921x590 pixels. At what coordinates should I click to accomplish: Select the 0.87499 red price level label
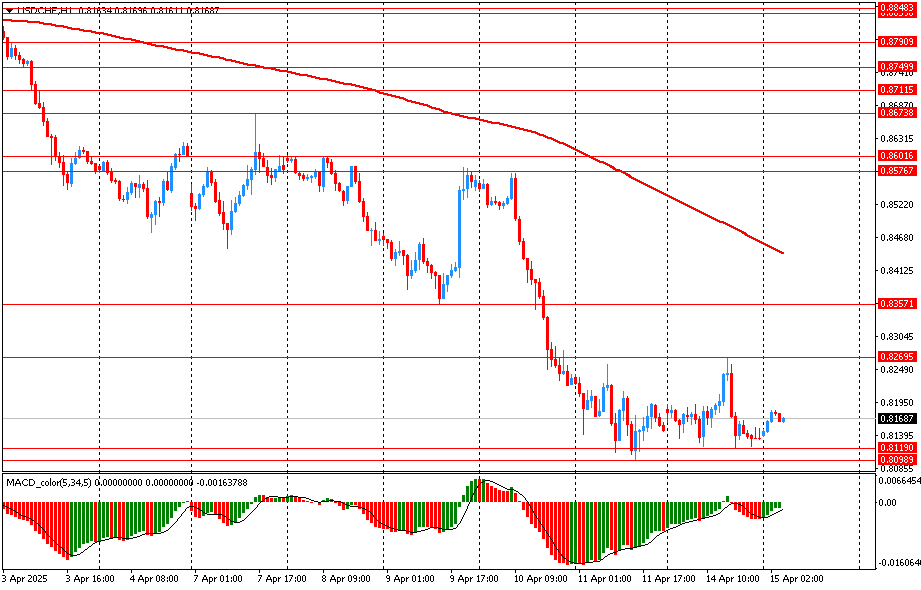tap(896, 67)
